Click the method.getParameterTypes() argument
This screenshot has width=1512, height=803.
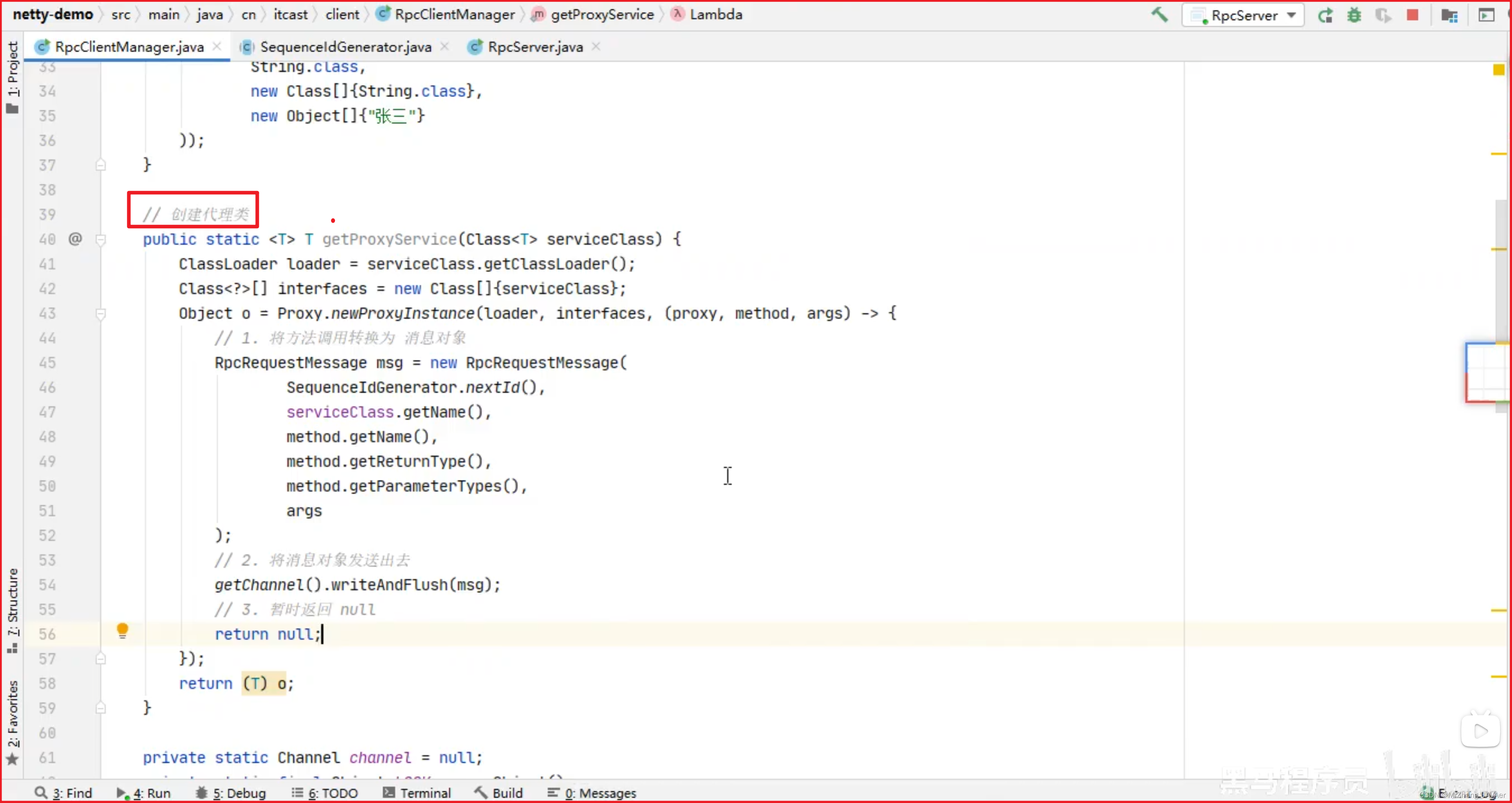(403, 487)
